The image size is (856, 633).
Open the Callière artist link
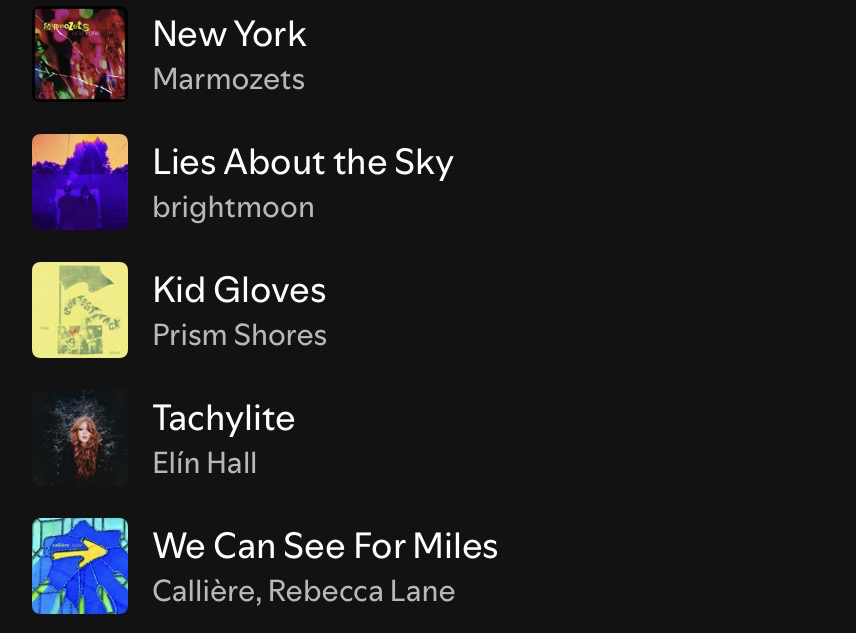[x=205, y=591]
